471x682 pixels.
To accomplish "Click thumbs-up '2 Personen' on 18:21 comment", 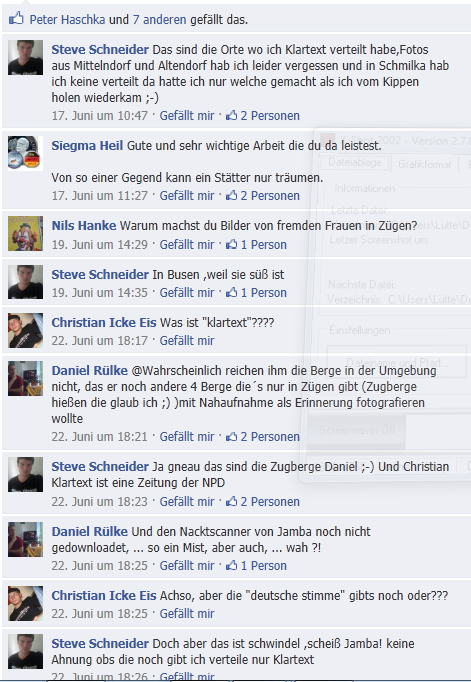I will click(x=263, y=436).
